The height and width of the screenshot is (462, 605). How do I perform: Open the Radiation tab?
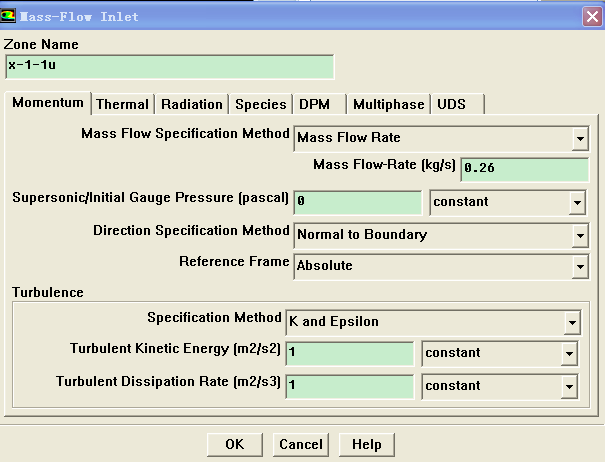tap(191, 104)
